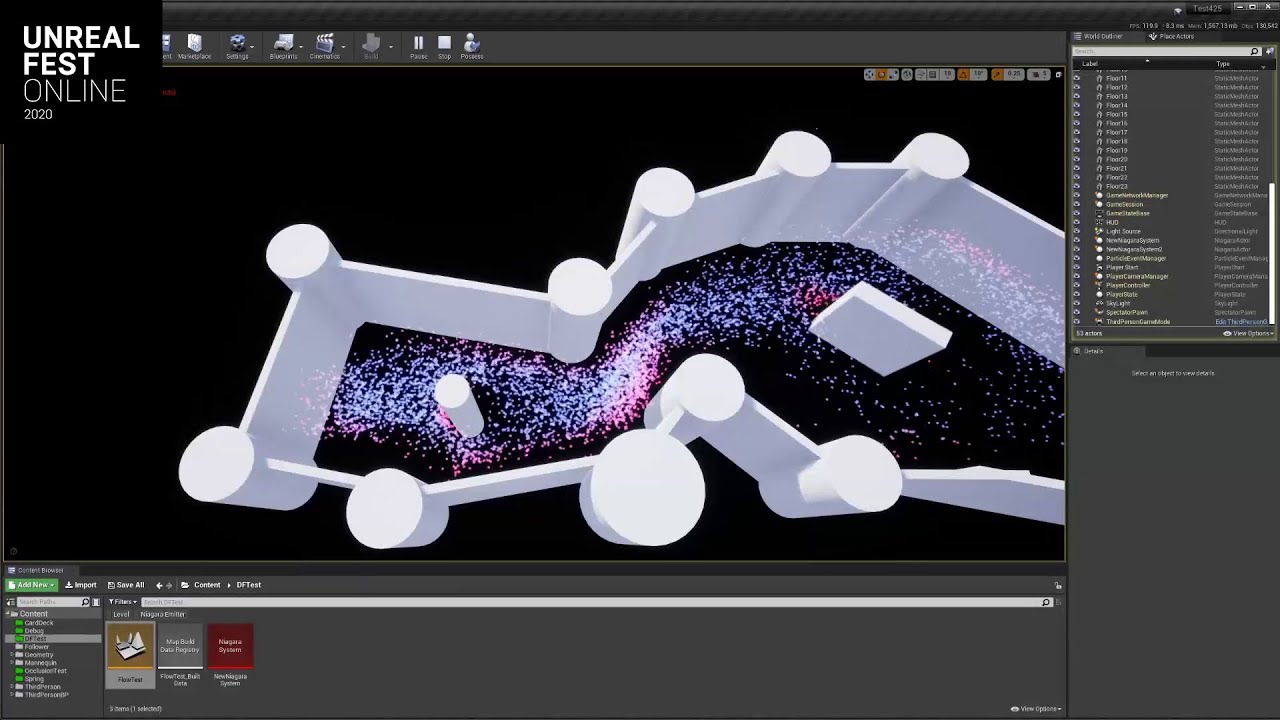
Task: Open grid snap value 10 dropdown
Action: pyautogui.click(x=947, y=74)
